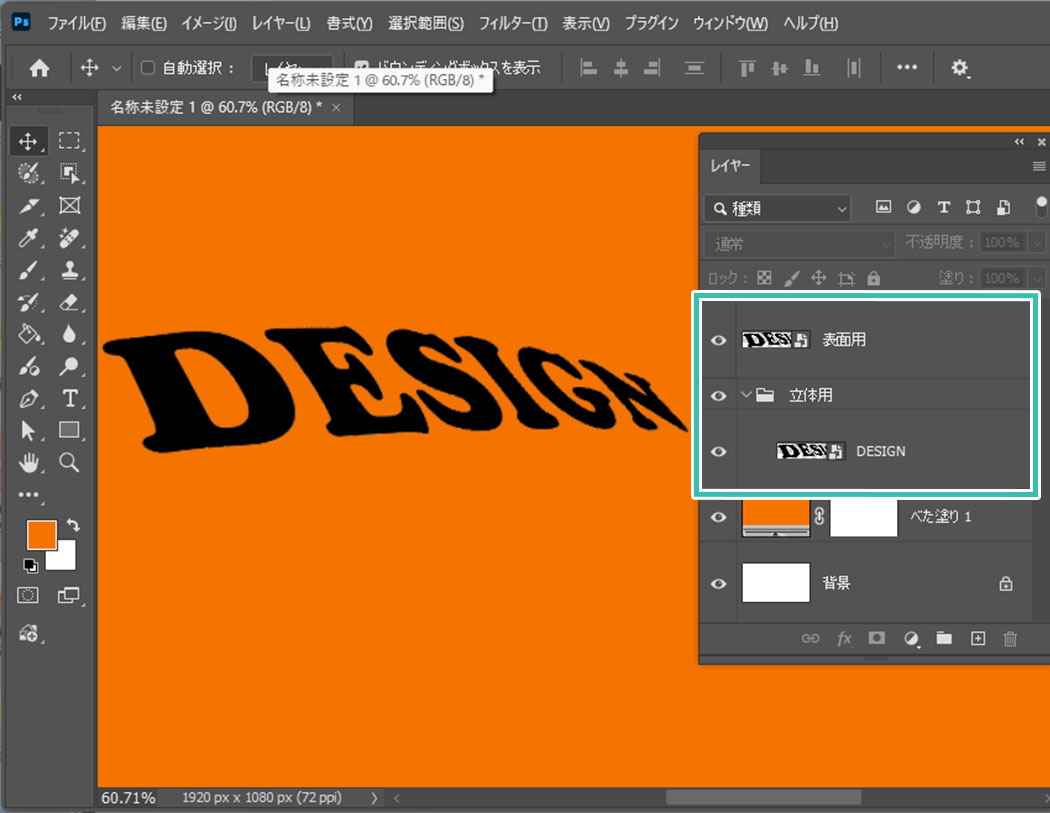Add layer mask from Layers panel
Screen dimensions: 1050x813
coord(877,638)
